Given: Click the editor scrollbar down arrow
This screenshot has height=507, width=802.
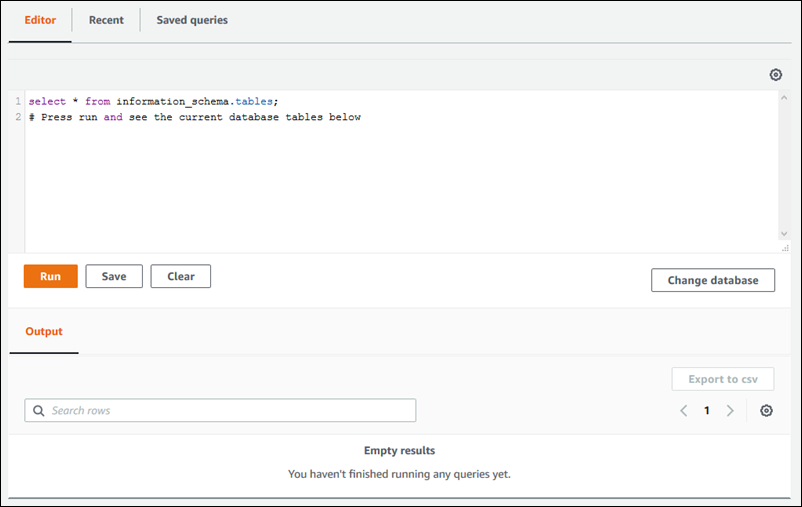Looking at the screenshot, I should point(784,234).
